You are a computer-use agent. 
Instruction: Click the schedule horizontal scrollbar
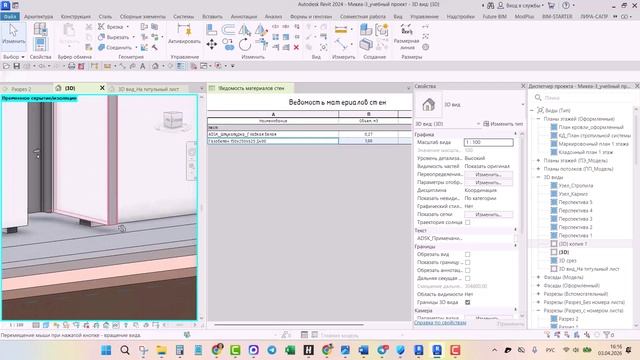tap(289, 325)
